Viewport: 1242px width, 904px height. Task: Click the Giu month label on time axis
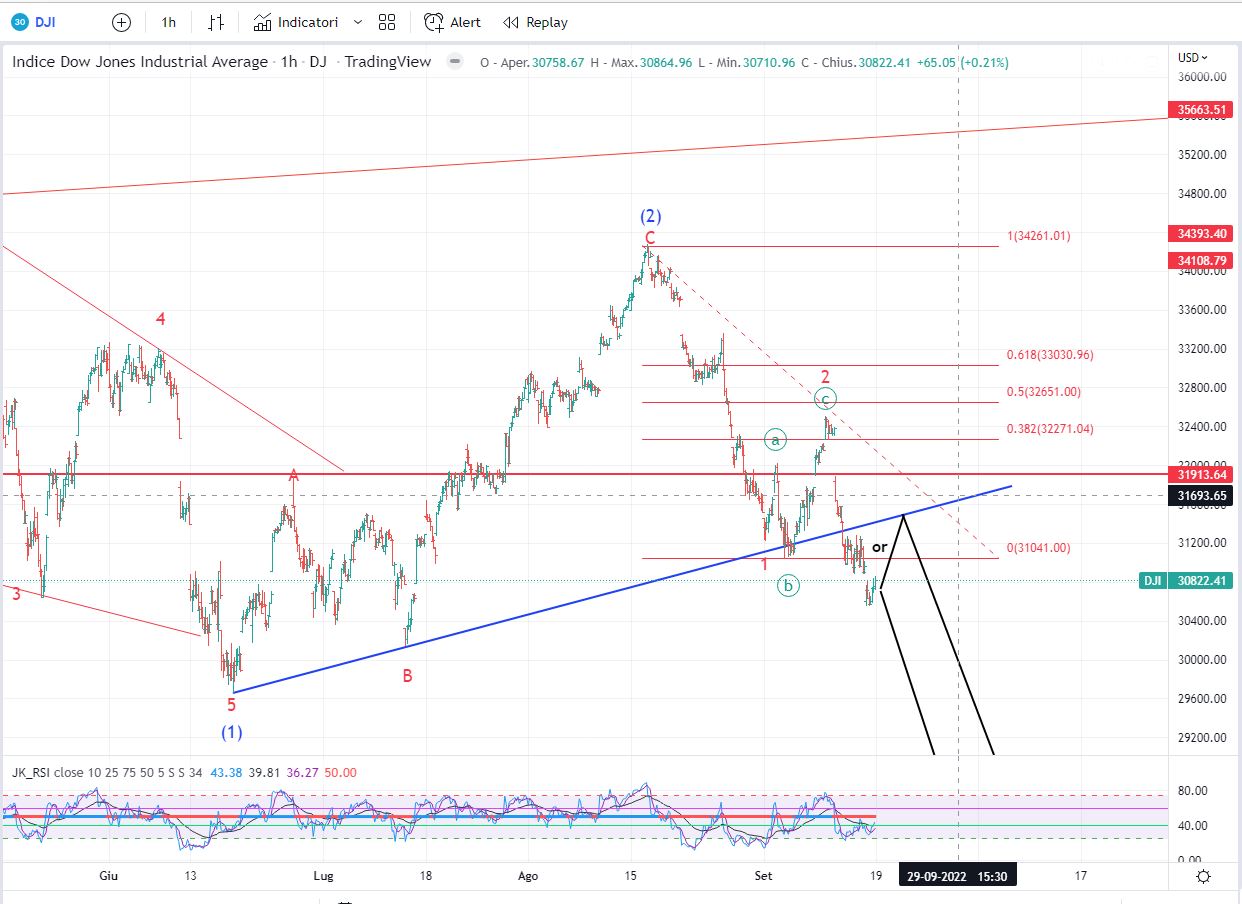(x=109, y=876)
